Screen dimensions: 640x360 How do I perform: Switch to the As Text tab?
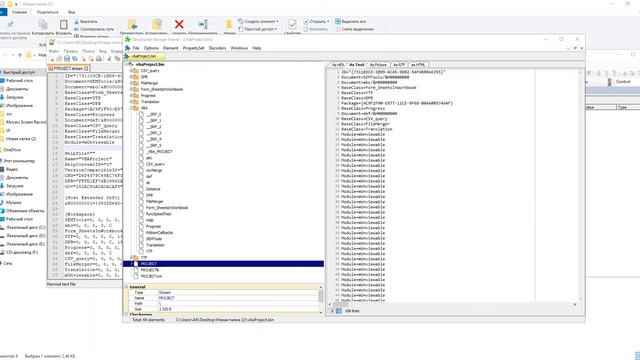357,65
